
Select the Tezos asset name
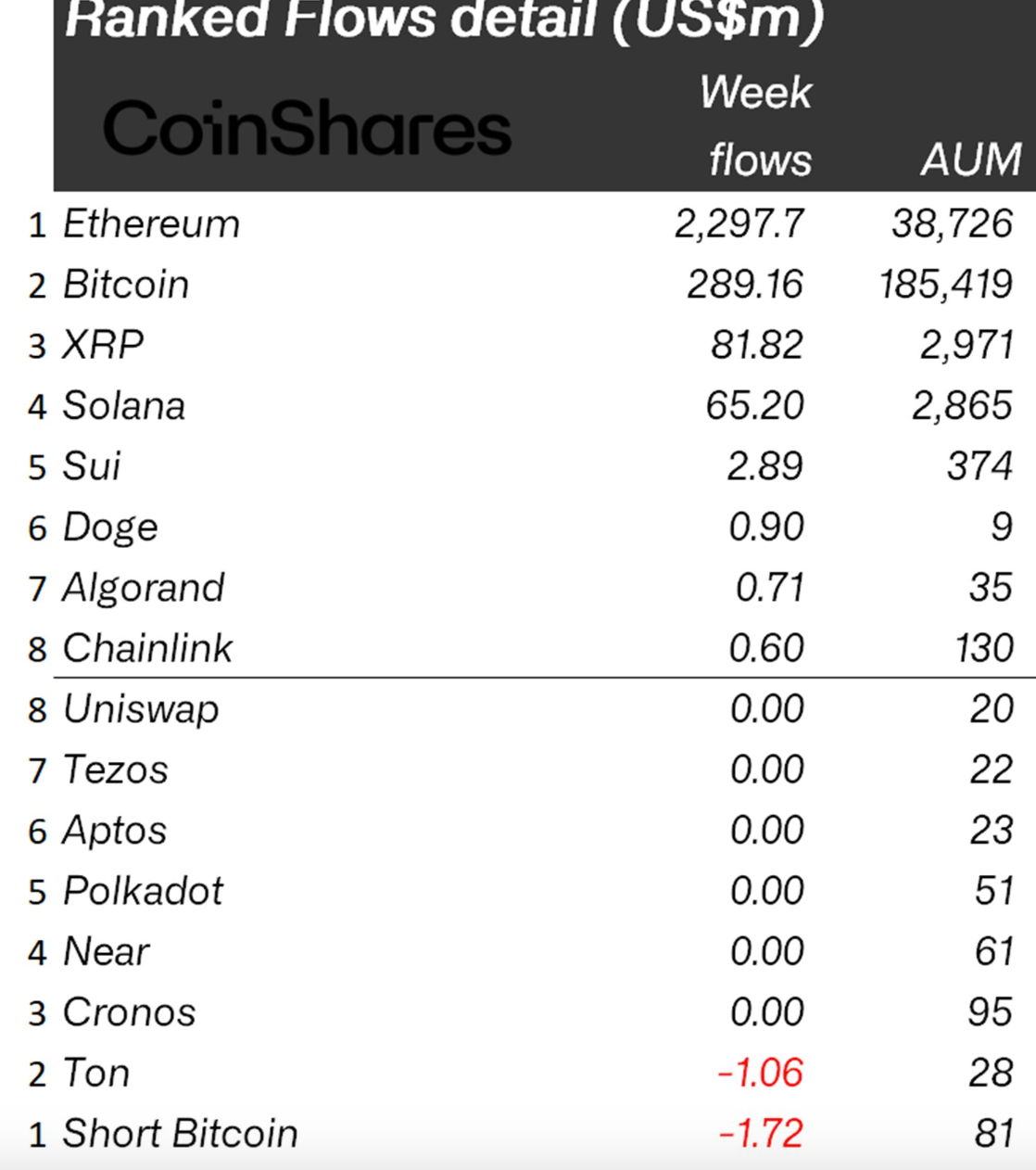tap(116, 769)
